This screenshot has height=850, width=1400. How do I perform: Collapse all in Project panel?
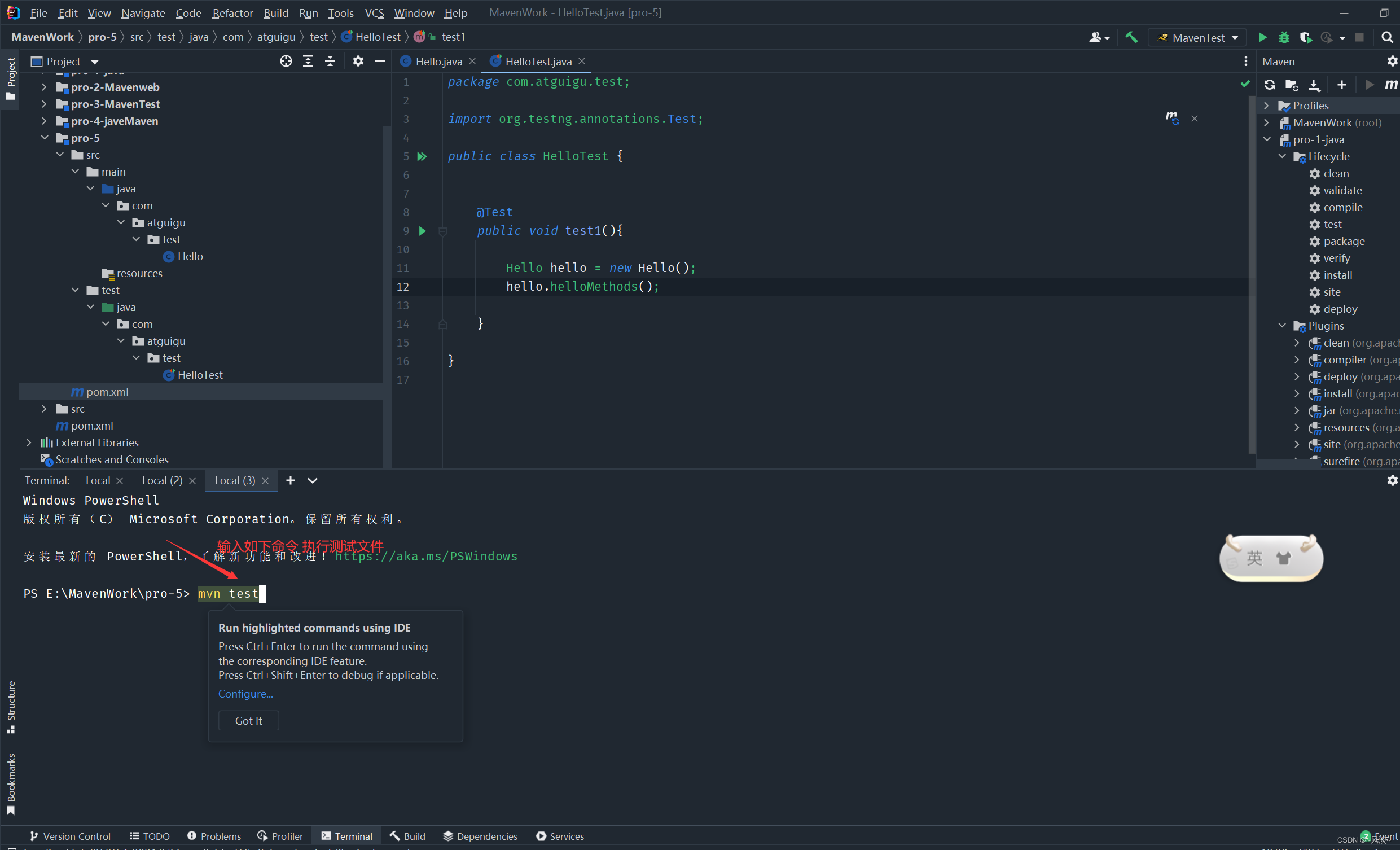pyautogui.click(x=330, y=62)
